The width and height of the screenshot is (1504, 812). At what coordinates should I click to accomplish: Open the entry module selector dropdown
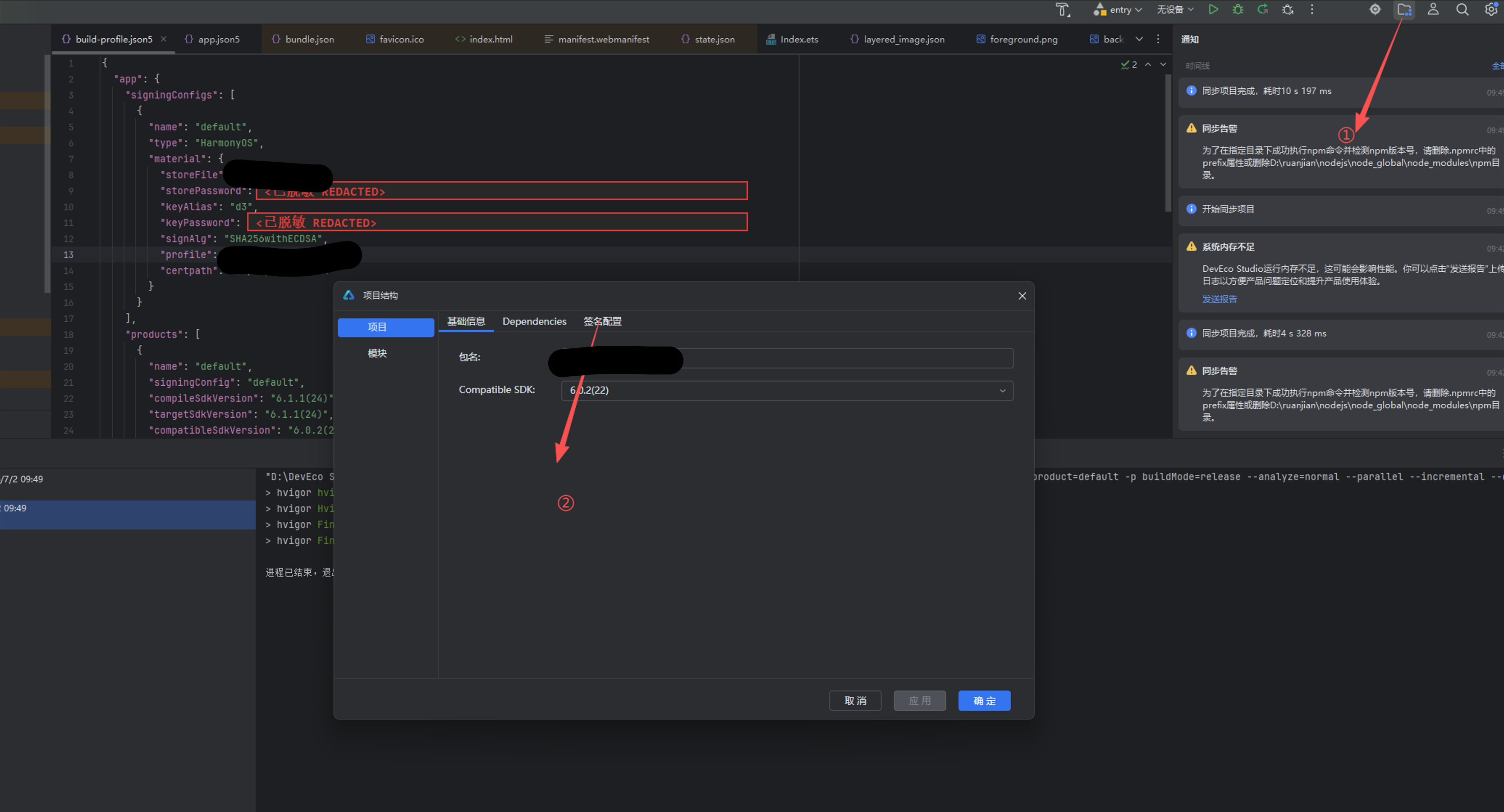tap(1118, 9)
